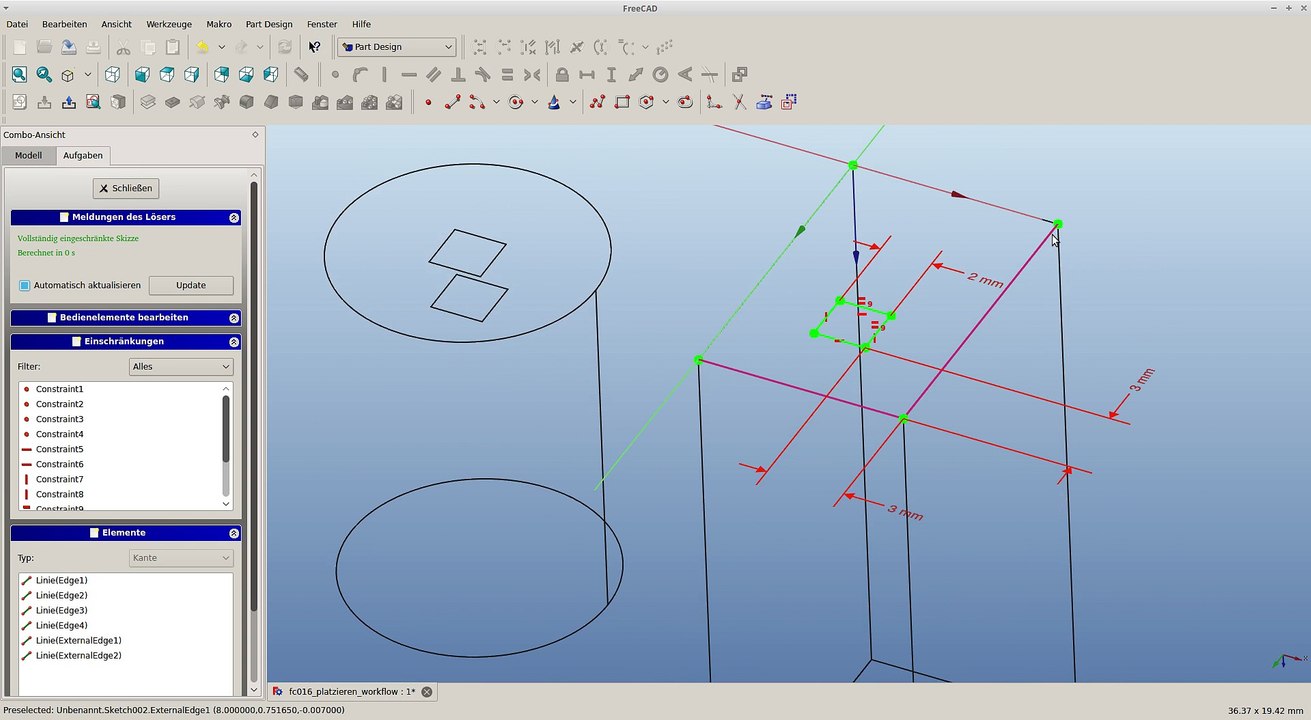
Task: Click the constraints list scrollbar
Action: point(226,446)
